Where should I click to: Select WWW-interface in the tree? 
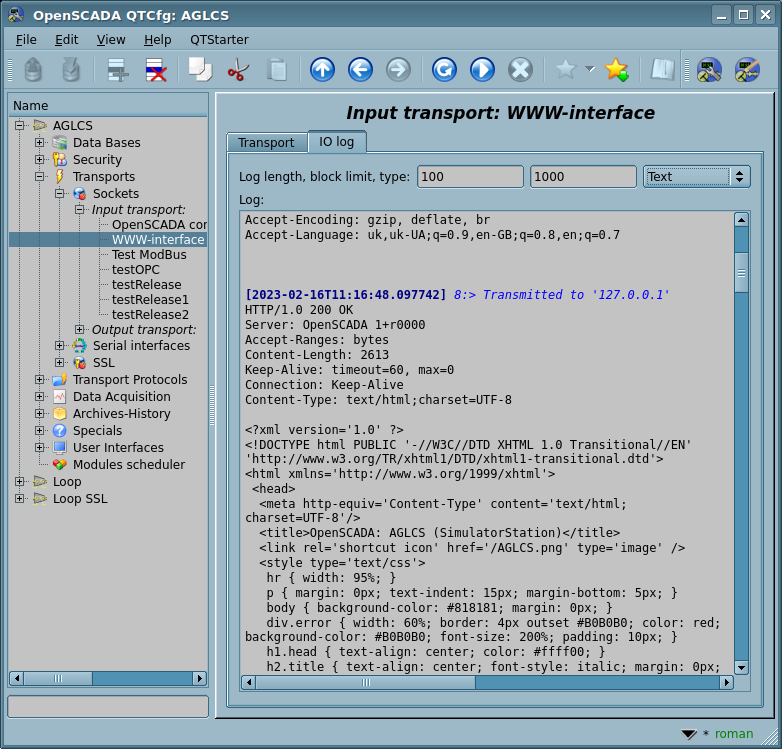coord(158,239)
